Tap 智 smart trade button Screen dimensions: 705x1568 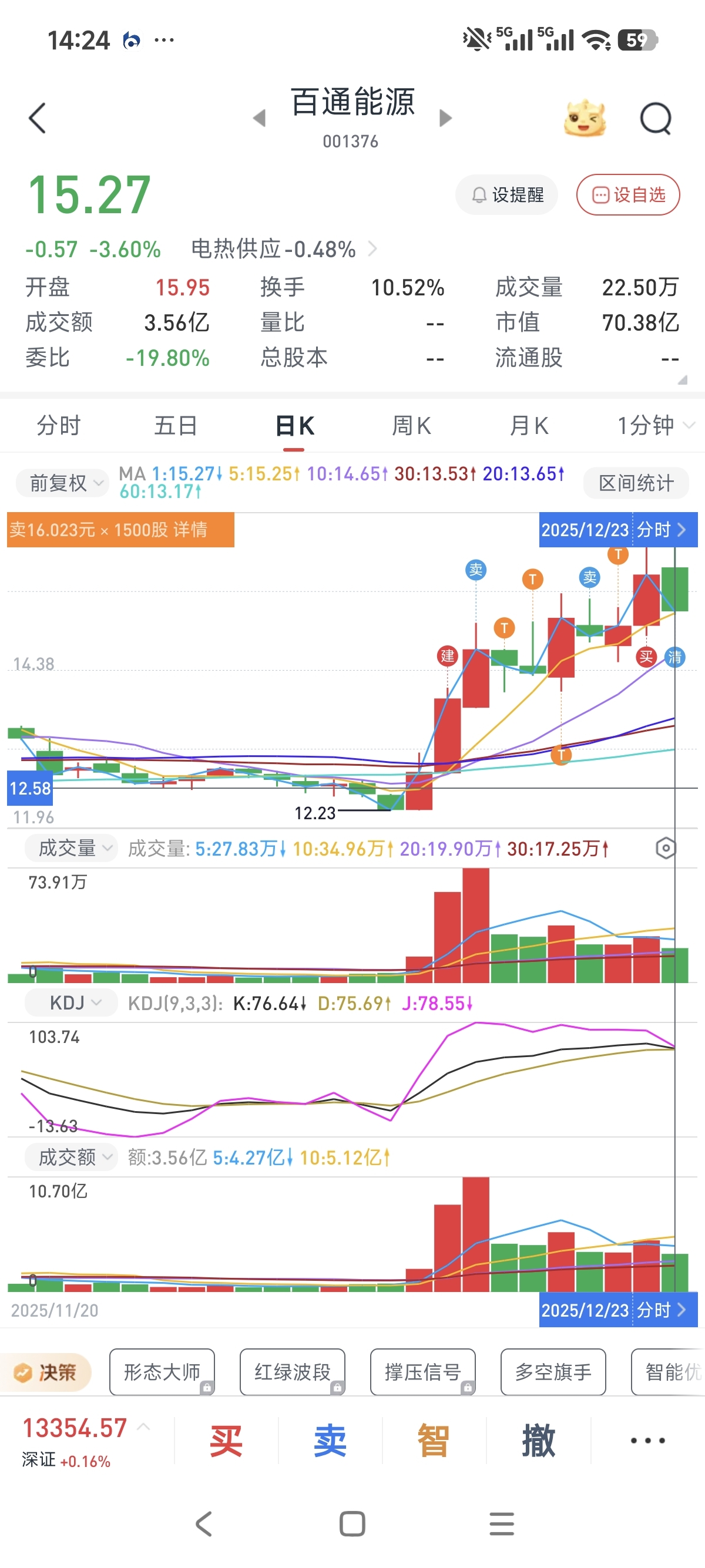[434, 1441]
